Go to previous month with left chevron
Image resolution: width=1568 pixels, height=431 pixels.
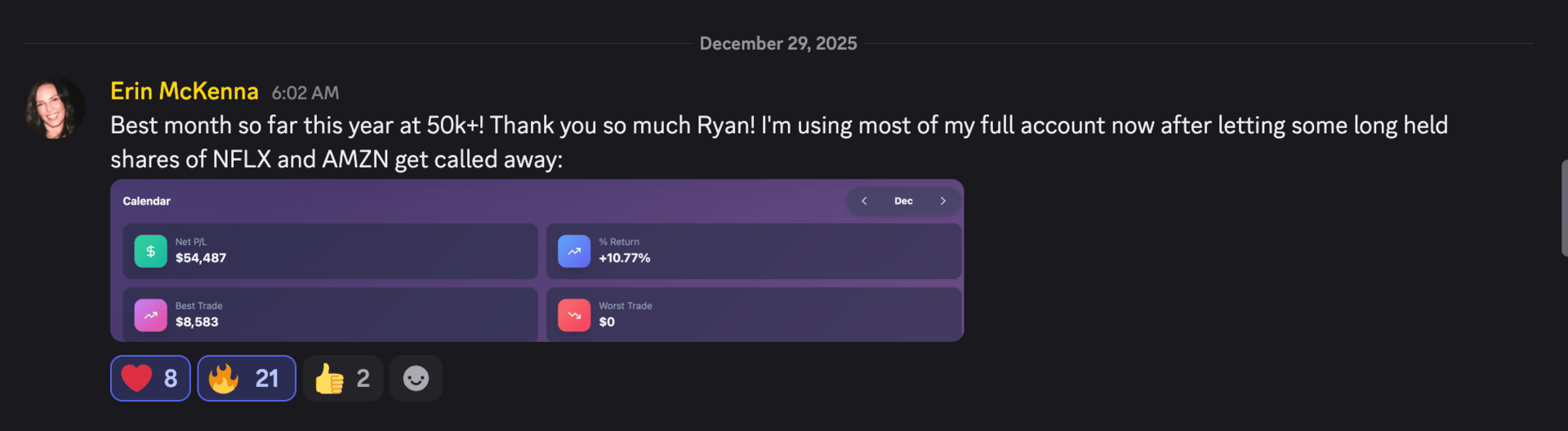[864, 201]
